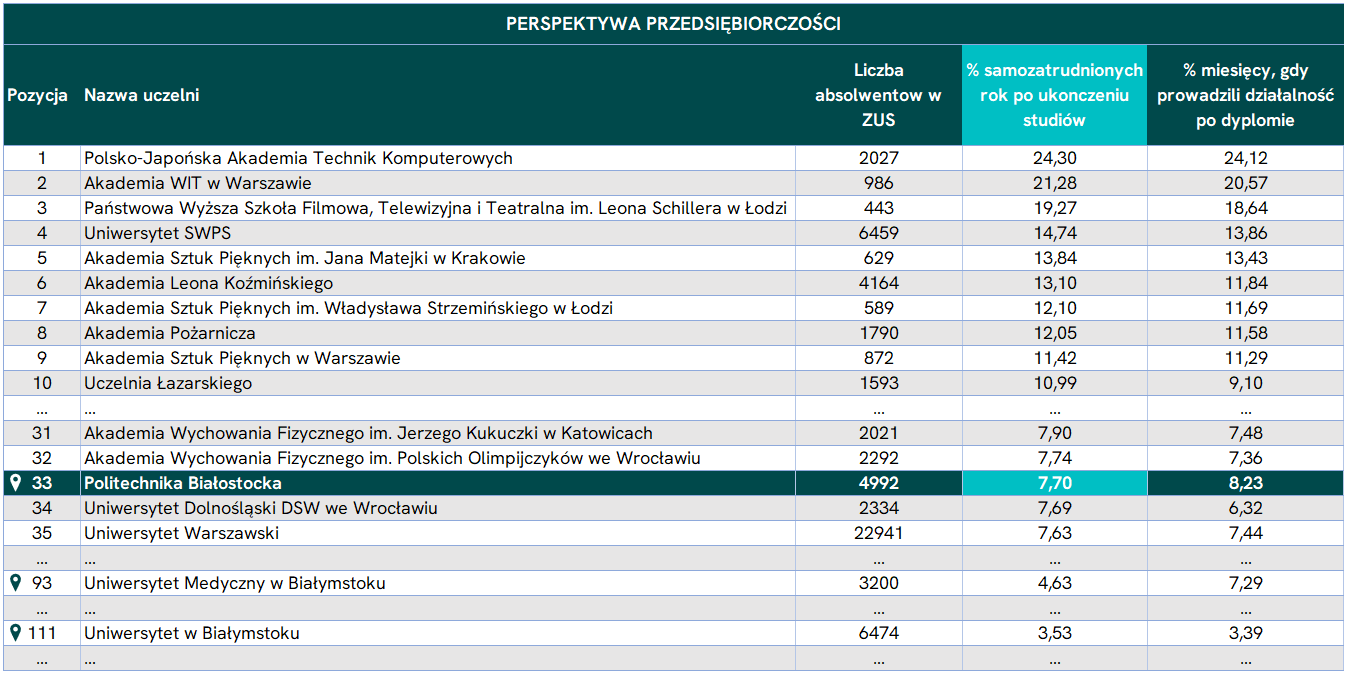Select self-employed value 10,99
Viewport: 1348px width, 675px height.
(1054, 383)
